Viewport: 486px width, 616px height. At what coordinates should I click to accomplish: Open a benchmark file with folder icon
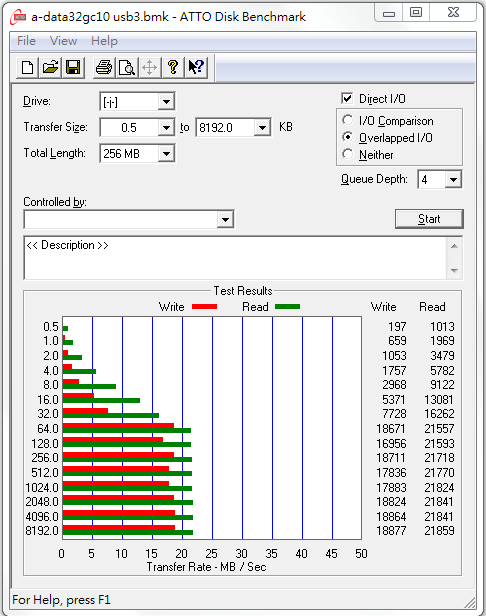(50, 67)
